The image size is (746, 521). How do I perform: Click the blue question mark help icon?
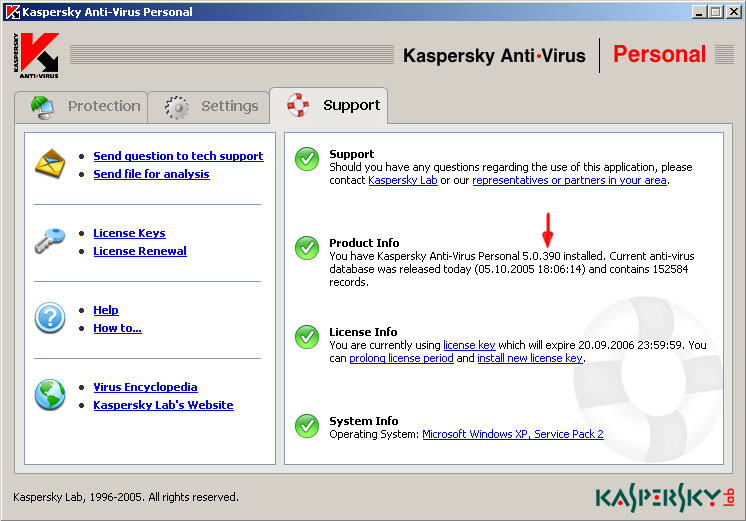(50, 318)
